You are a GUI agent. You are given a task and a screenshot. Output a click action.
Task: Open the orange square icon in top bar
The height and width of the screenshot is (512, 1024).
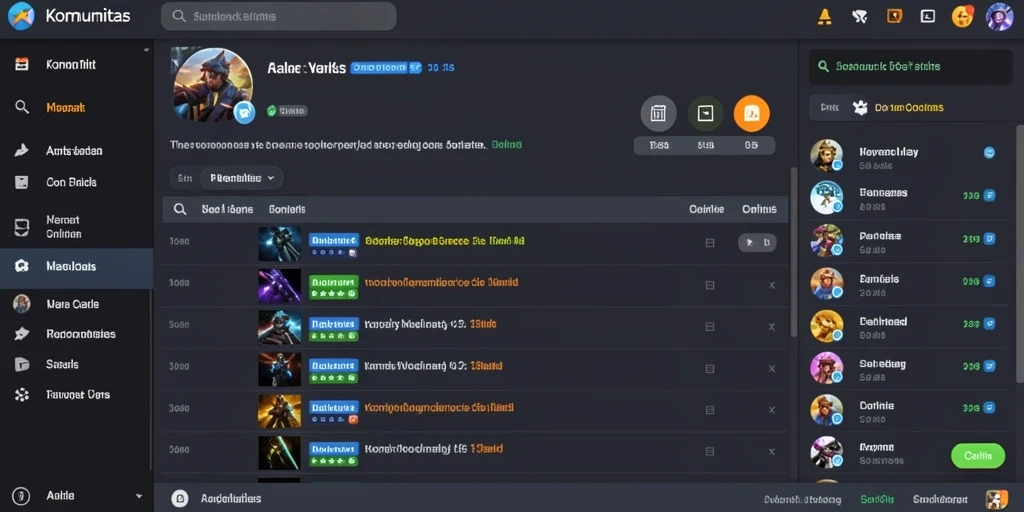[x=894, y=16]
